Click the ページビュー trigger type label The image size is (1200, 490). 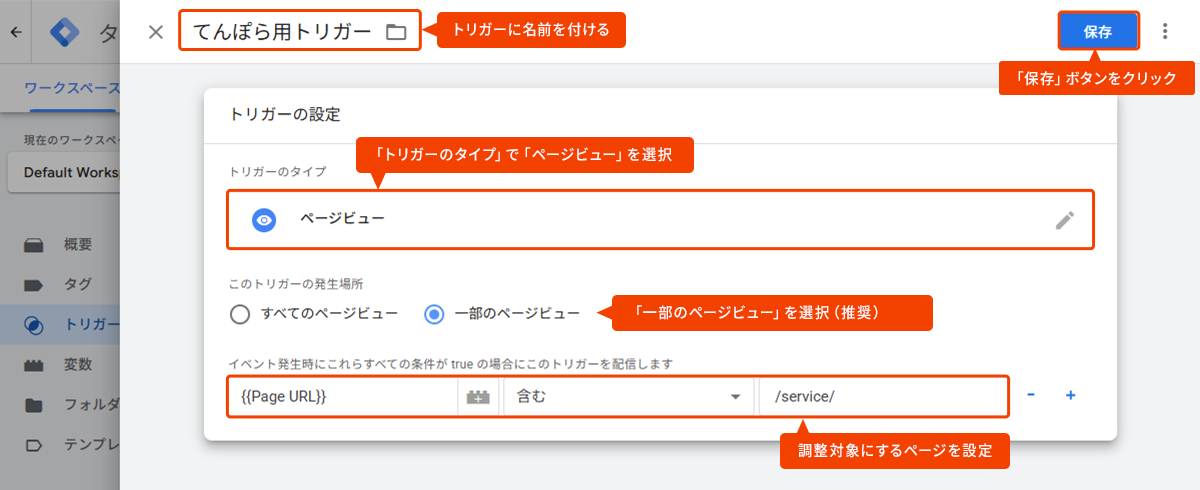tap(342, 219)
